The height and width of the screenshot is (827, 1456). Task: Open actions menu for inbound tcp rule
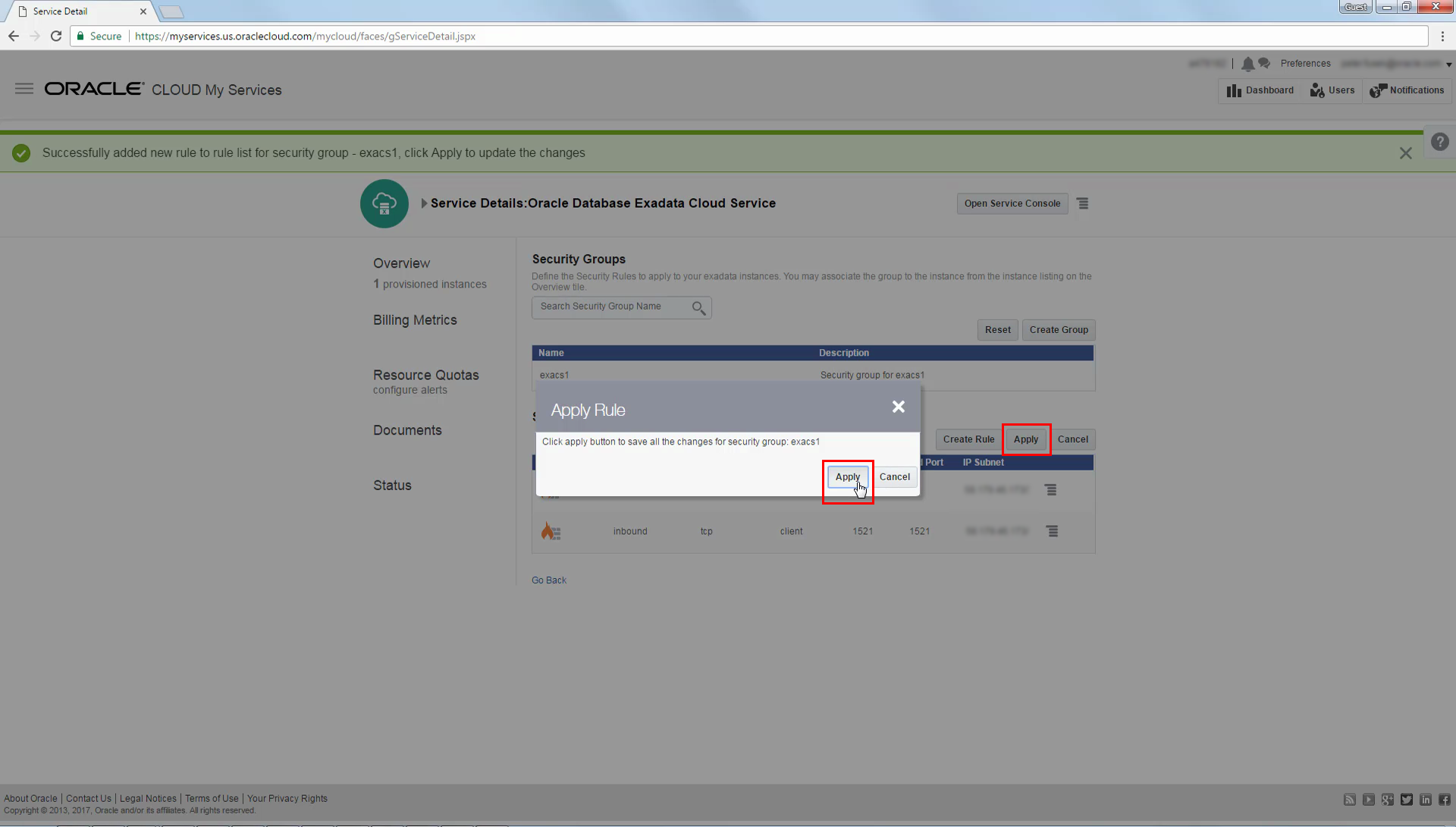(1053, 531)
